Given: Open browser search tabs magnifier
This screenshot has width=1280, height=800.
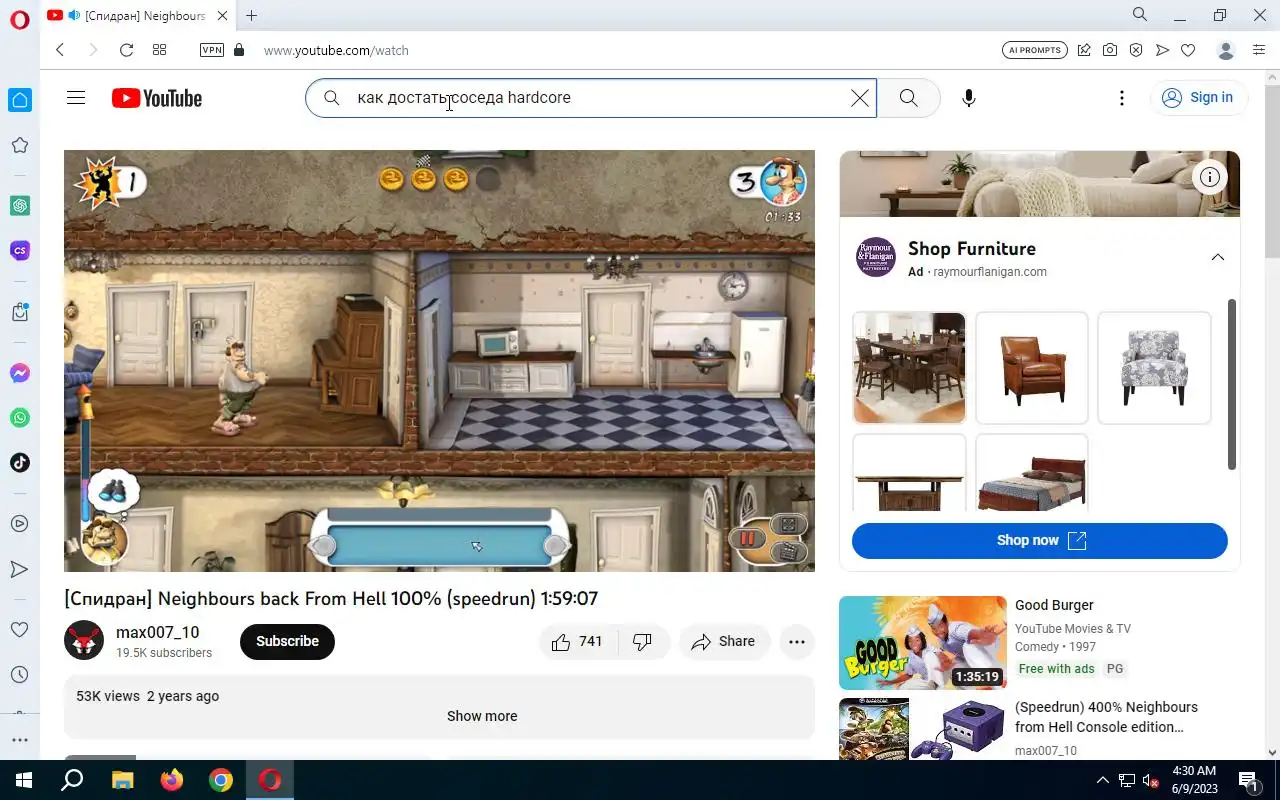Looking at the screenshot, I should [x=1140, y=15].
